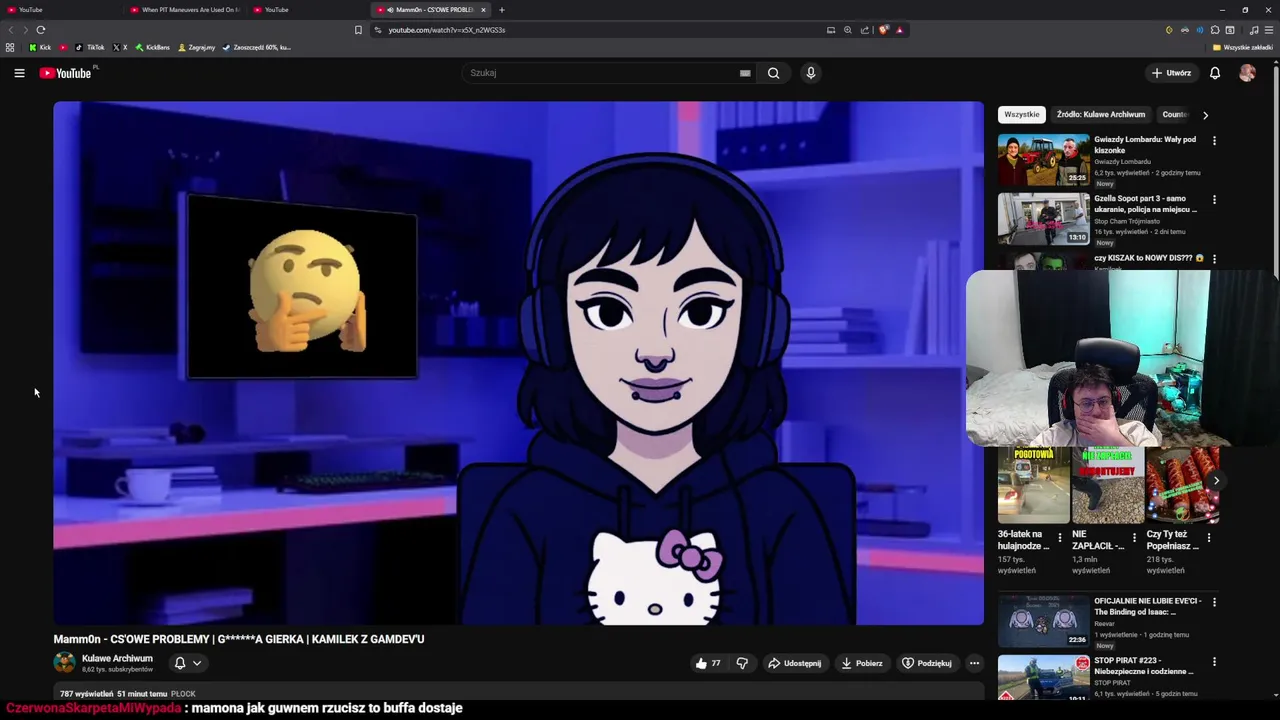Open the on-screen keyboard in search box

click(745, 73)
